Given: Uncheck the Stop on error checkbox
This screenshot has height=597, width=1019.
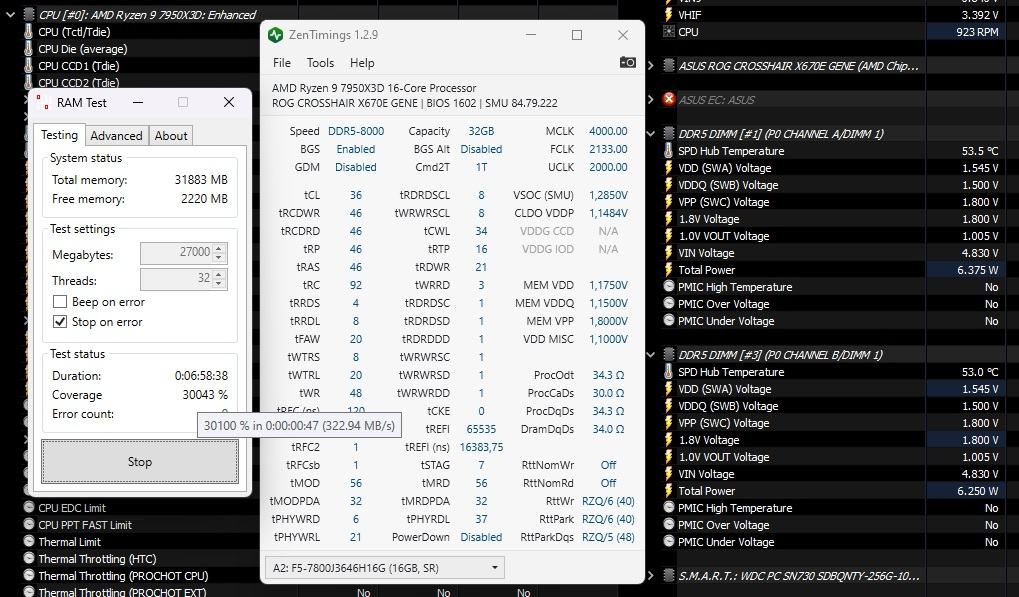Looking at the screenshot, I should coord(60,322).
